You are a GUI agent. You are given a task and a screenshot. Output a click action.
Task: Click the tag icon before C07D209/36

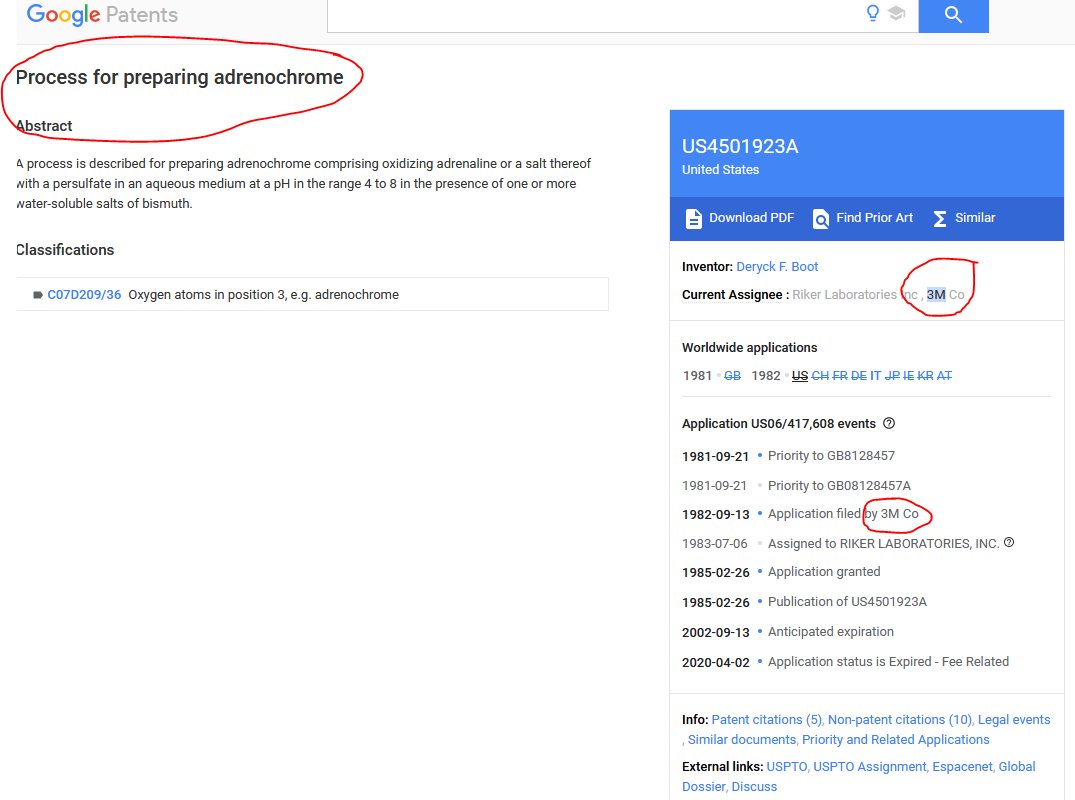point(38,295)
